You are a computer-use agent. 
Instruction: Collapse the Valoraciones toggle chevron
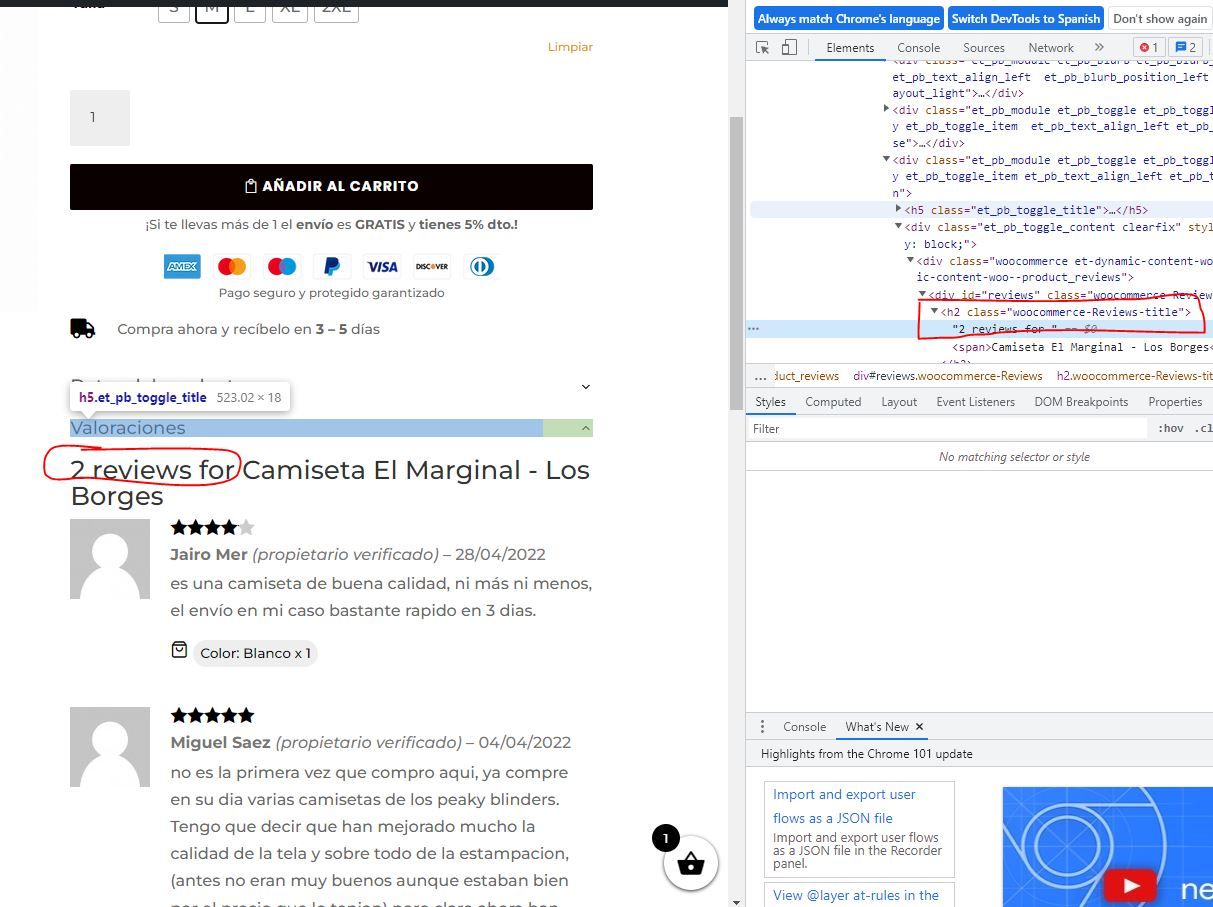[x=586, y=428]
